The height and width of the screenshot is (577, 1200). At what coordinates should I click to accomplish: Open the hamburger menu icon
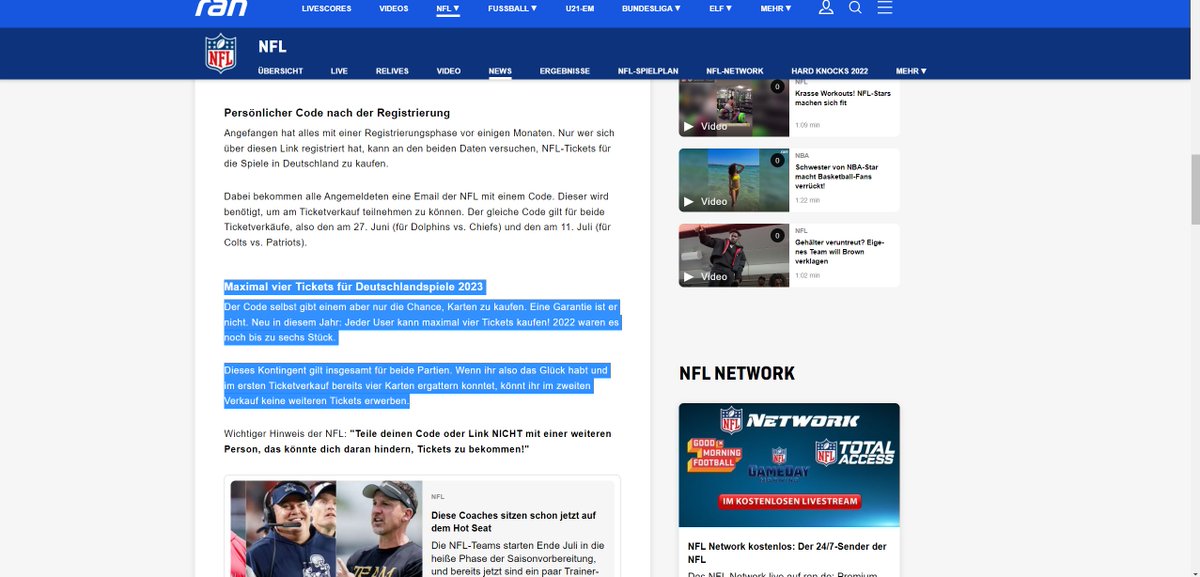885,7
